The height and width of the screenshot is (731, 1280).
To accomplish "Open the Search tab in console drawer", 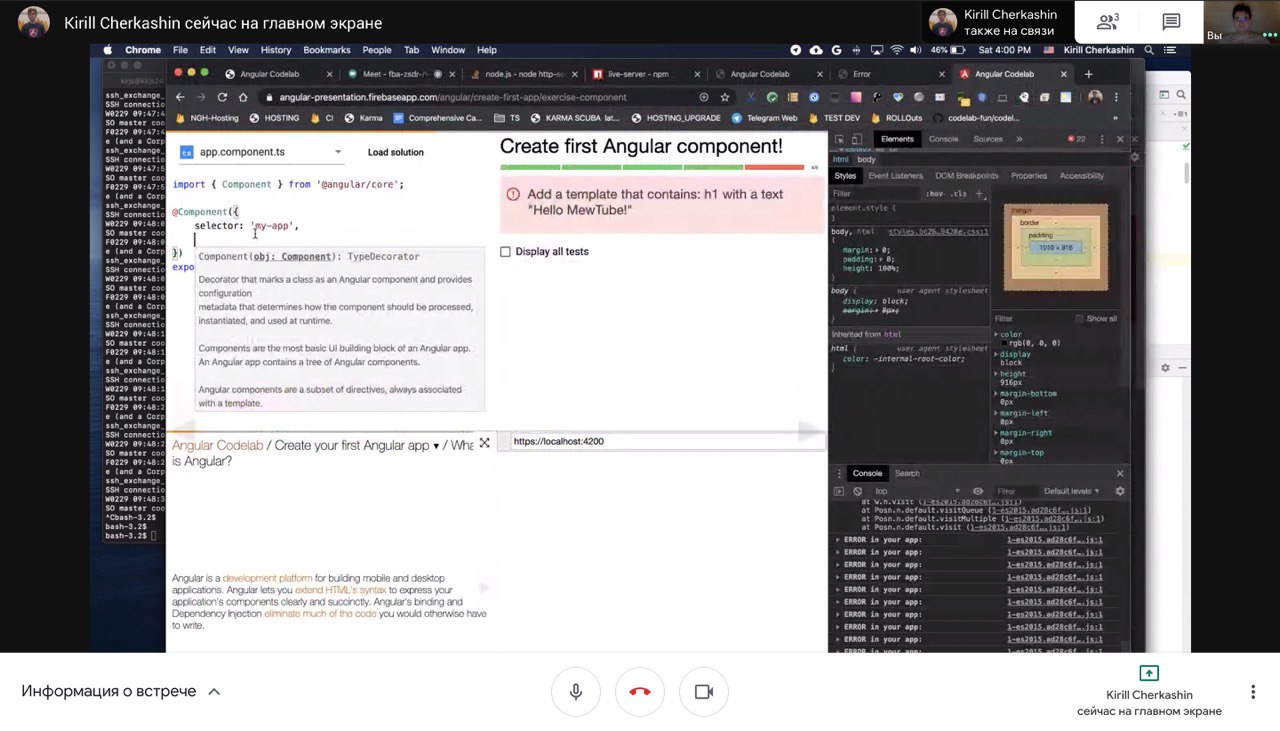I will coord(907,473).
